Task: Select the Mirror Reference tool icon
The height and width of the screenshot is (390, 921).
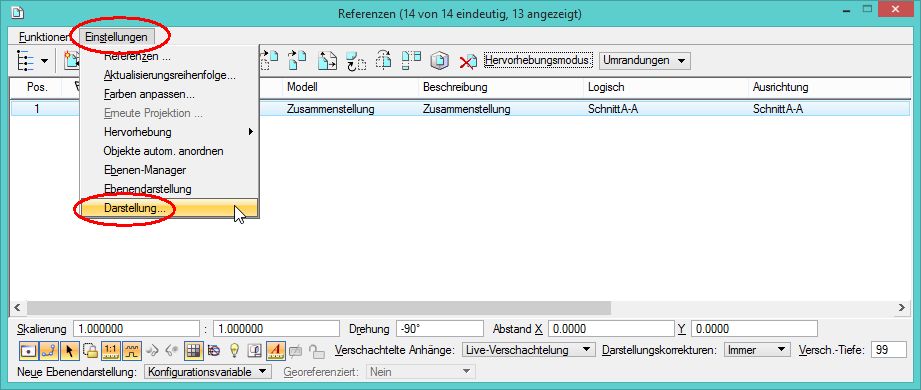Action: tap(384, 60)
